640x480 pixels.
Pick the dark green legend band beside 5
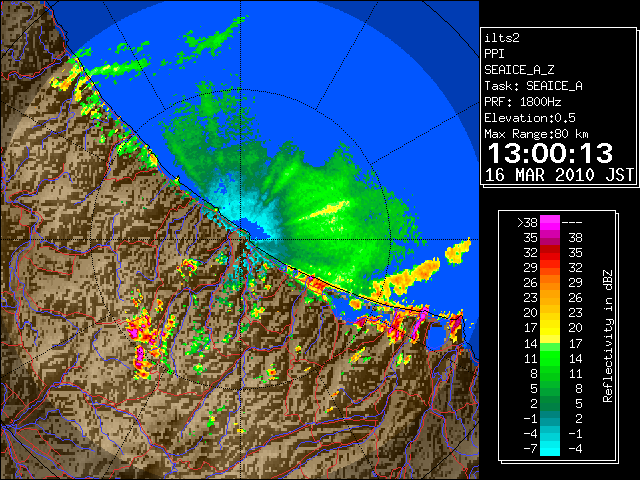[x=550, y=388]
